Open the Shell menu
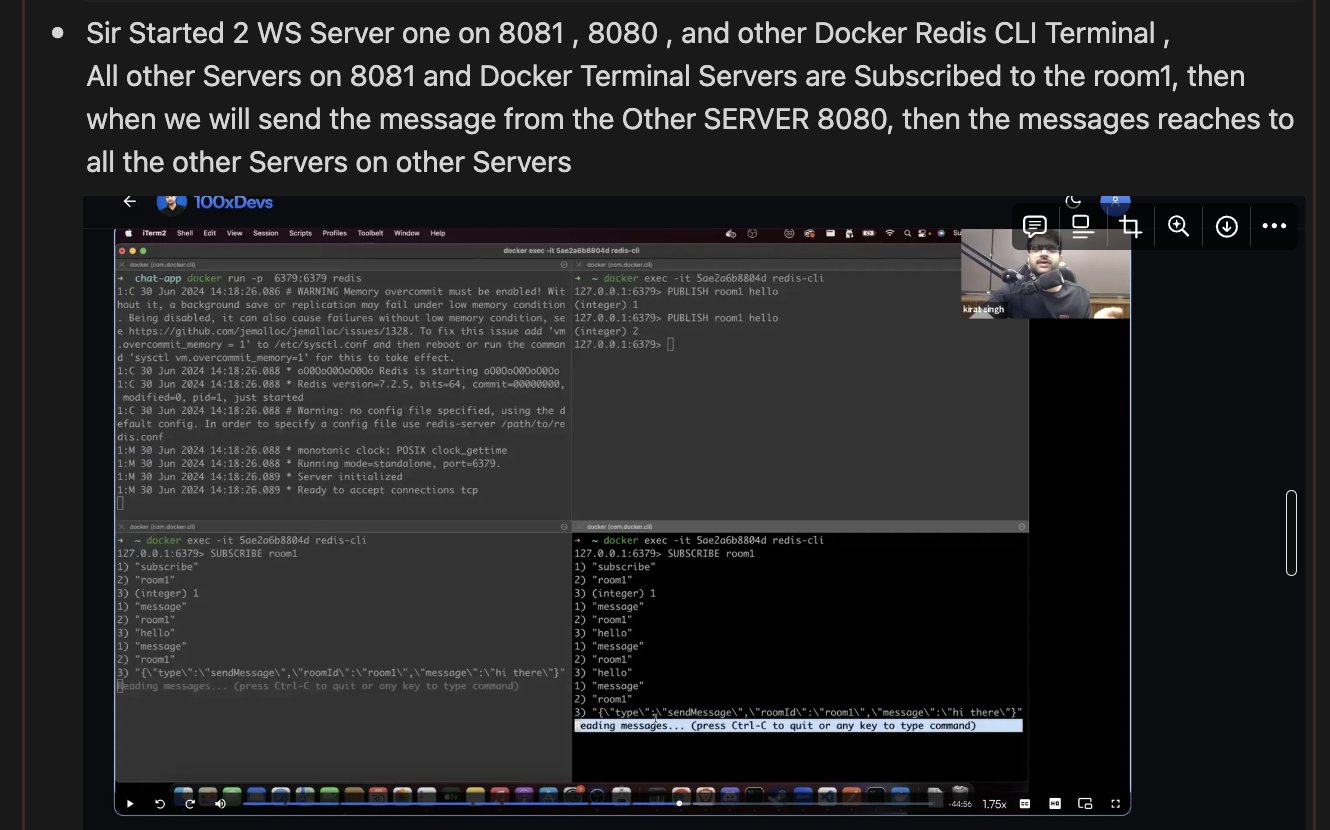 tap(185, 233)
